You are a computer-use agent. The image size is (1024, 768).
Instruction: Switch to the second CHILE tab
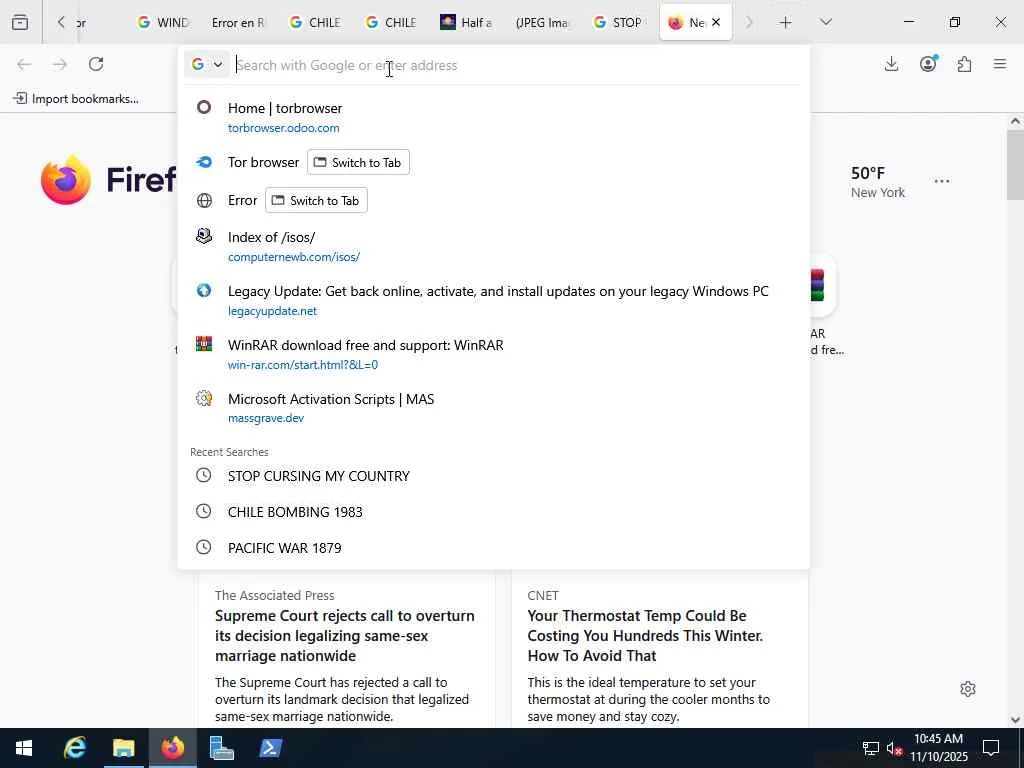[391, 22]
